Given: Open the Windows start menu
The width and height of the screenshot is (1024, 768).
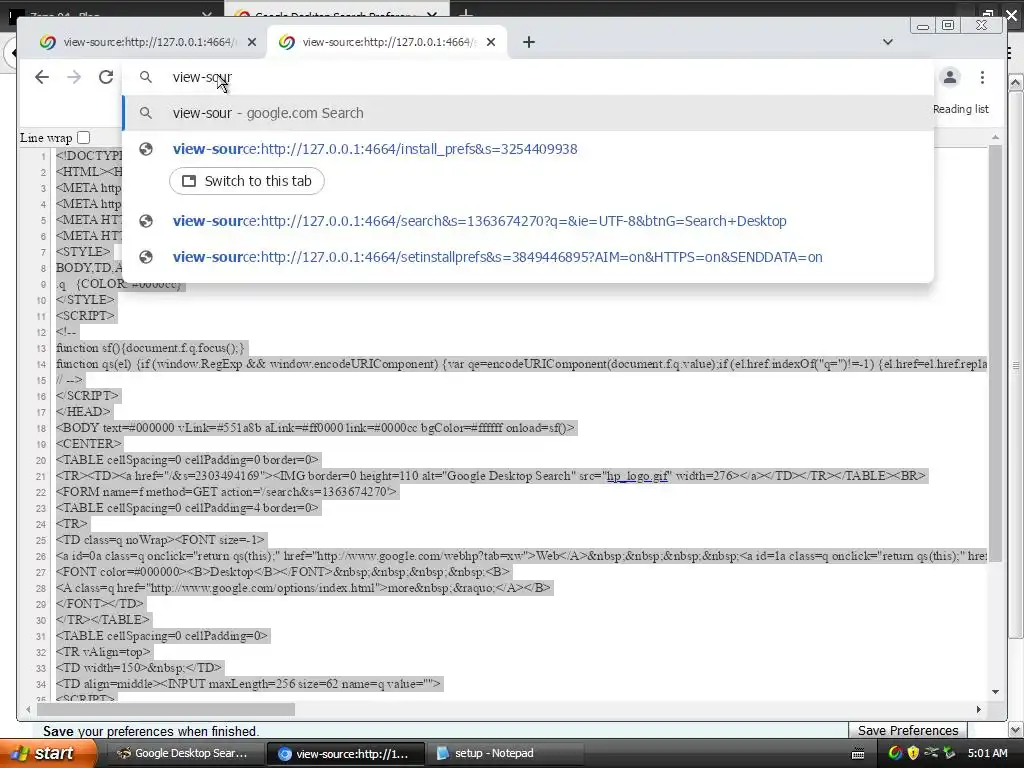Looking at the screenshot, I should (x=48, y=753).
